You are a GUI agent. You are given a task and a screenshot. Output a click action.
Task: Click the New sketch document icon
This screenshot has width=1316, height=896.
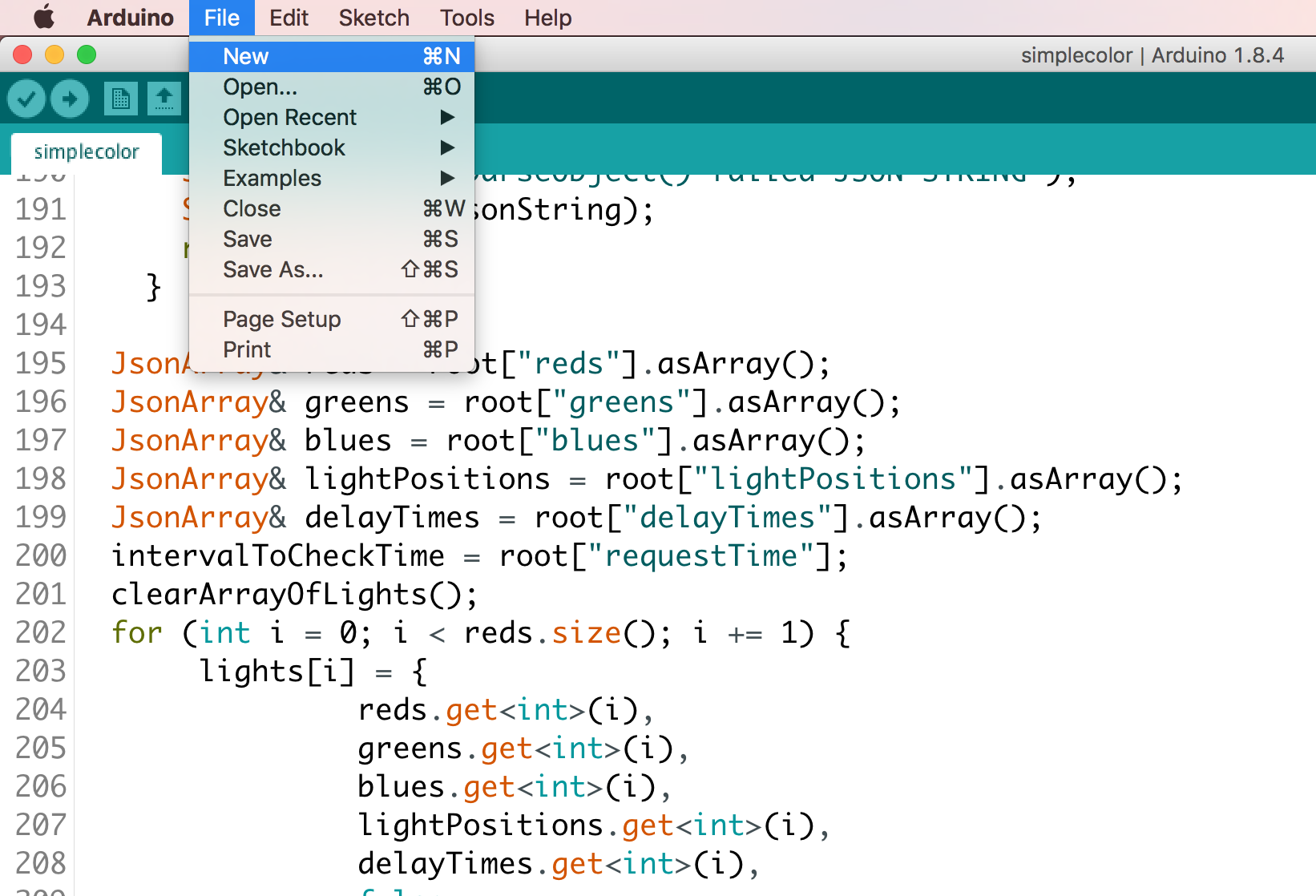tap(121, 99)
